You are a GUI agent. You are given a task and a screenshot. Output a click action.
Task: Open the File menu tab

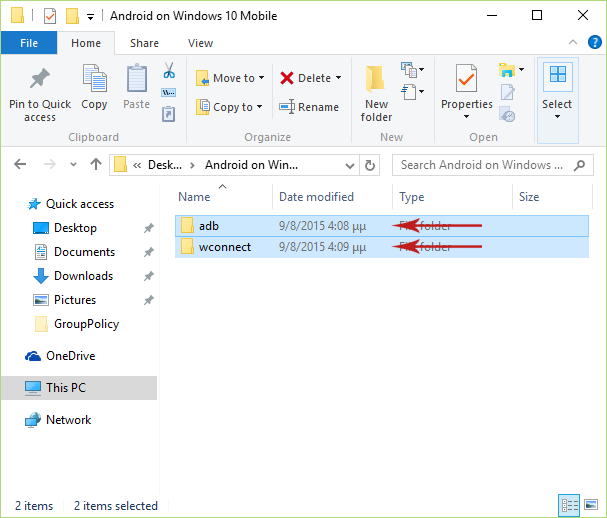click(x=29, y=43)
